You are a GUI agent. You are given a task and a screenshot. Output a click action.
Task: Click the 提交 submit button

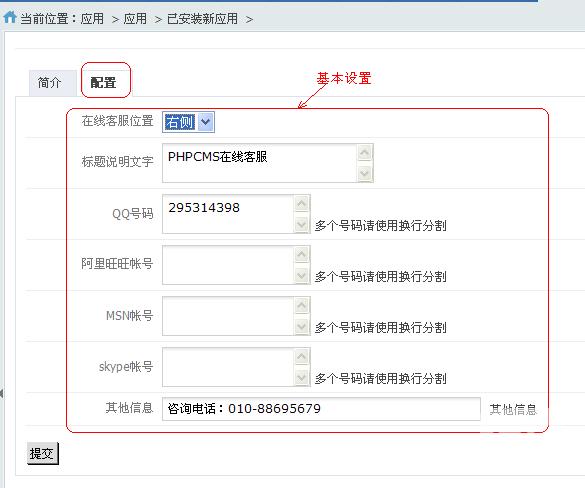point(43,453)
